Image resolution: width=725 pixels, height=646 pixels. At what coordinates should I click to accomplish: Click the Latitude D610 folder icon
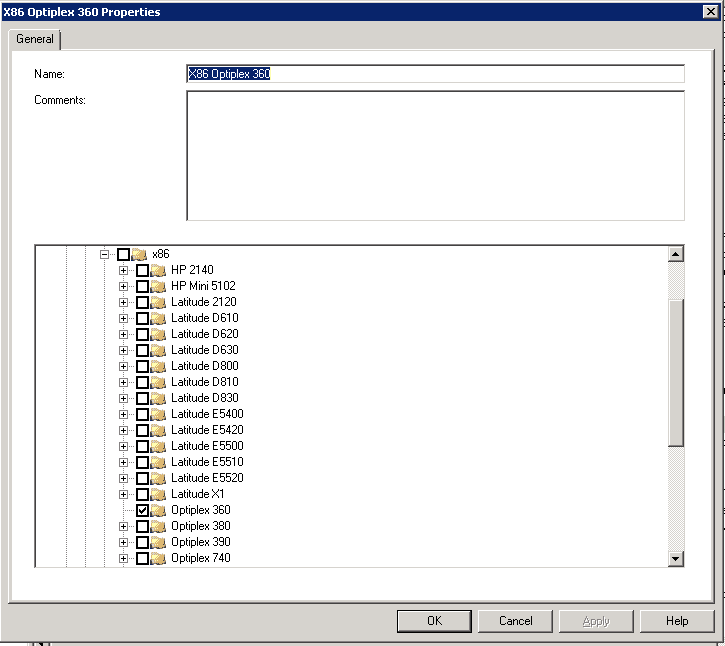[158, 318]
